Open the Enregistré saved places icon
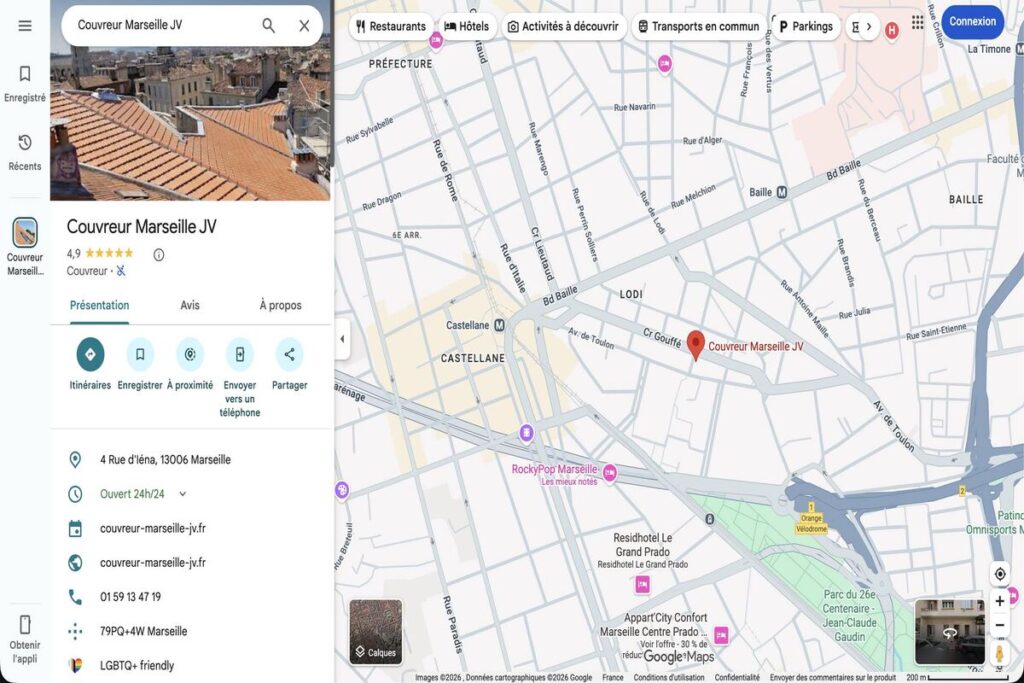Viewport: 1024px width, 683px height. point(25,74)
